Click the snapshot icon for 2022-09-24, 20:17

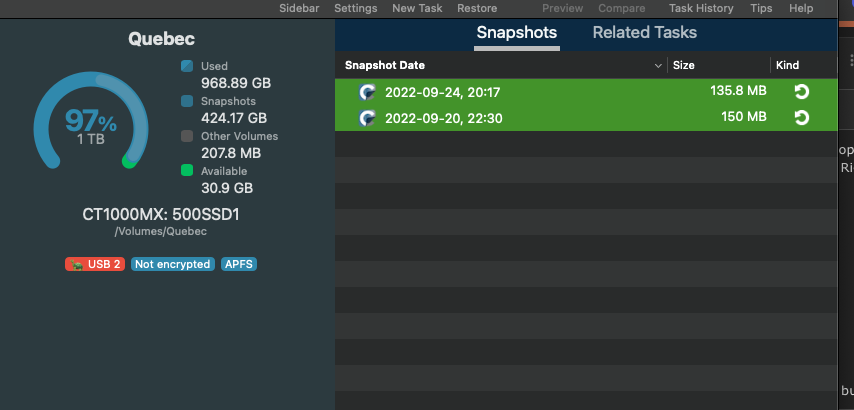[x=367, y=92]
